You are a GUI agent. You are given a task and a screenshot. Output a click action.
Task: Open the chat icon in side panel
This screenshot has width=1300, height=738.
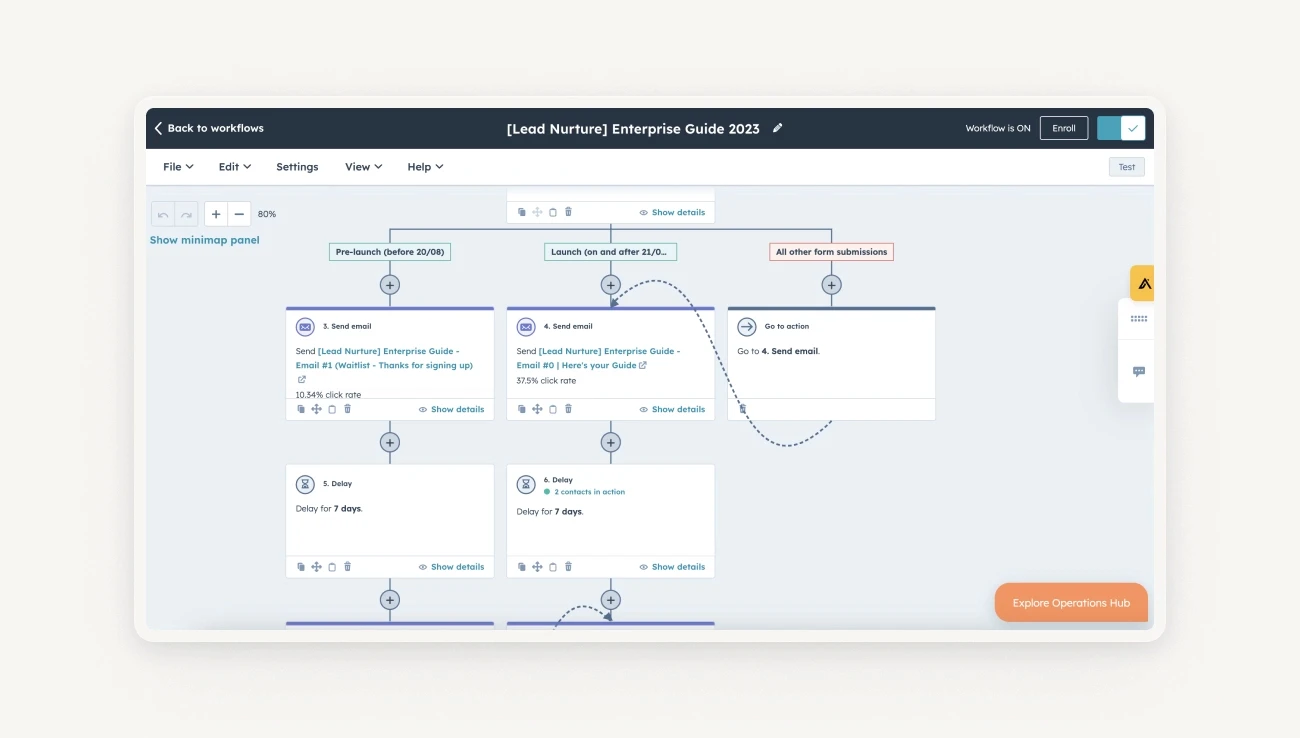point(1139,371)
